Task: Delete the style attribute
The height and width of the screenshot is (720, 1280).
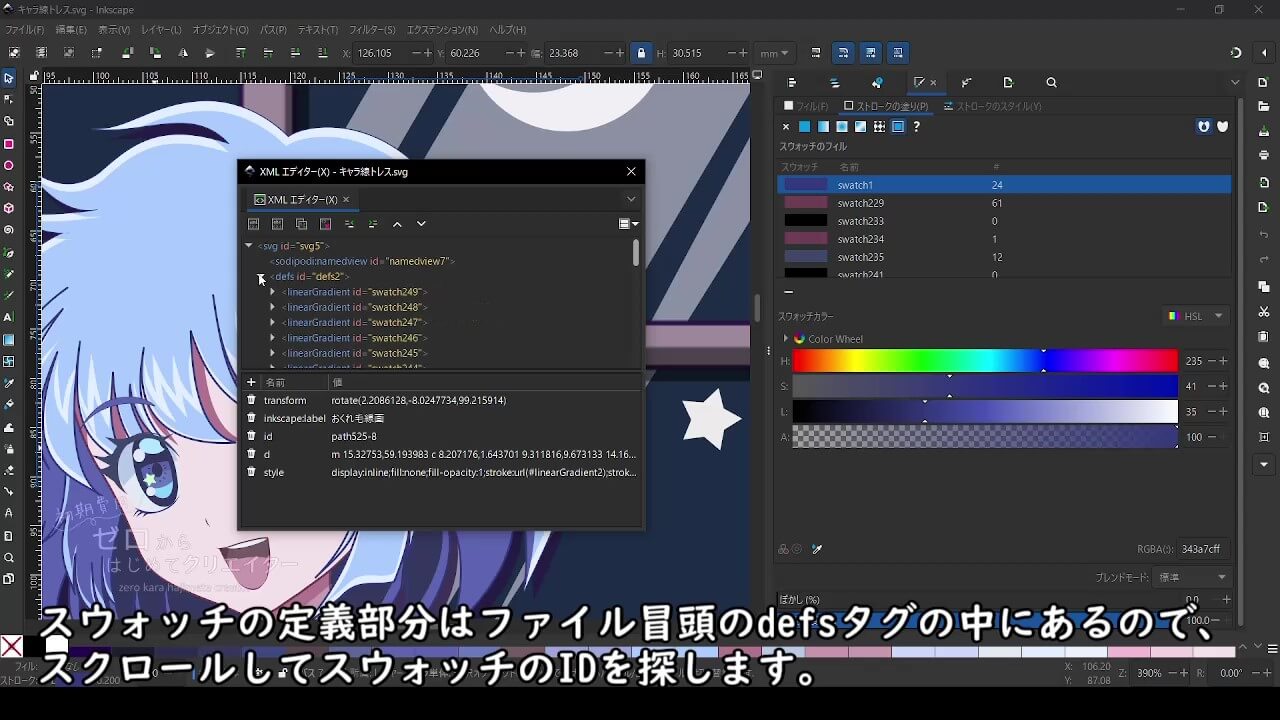Action: point(252,472)
